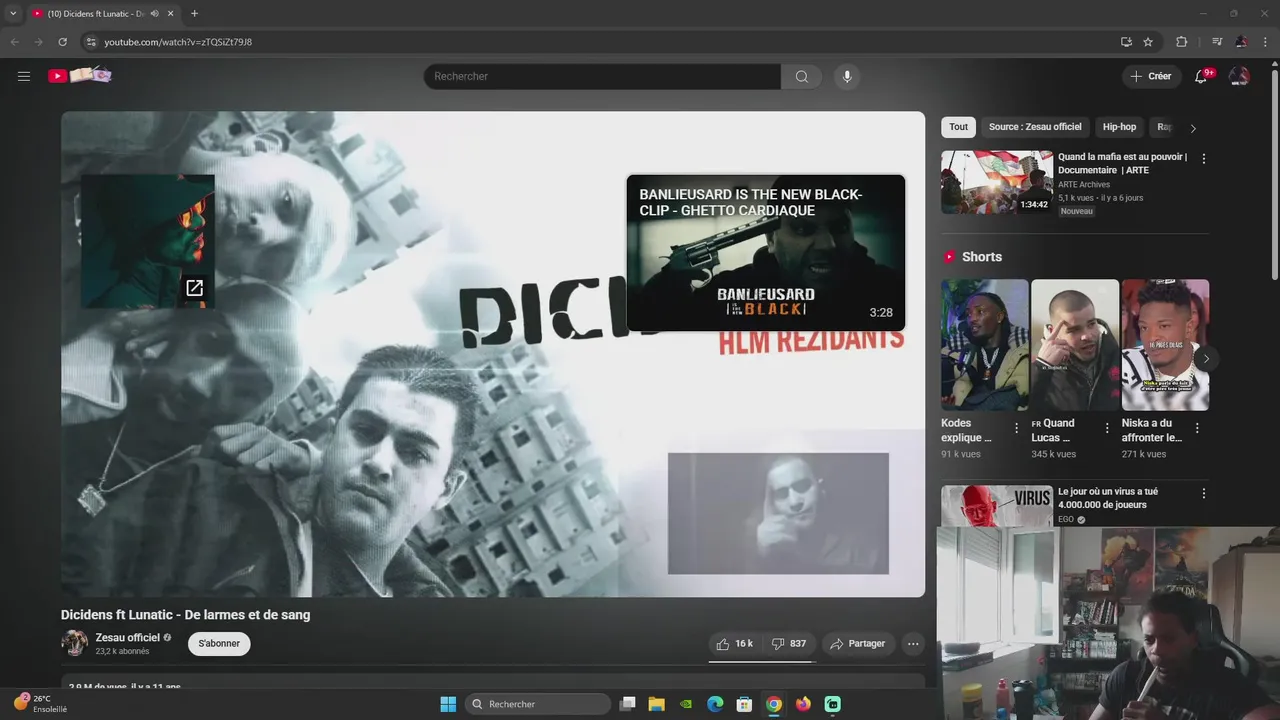The height and width of the screenshot is (720, 1280).
Task: Bookmark this page with star icon
Action: 1148,42
